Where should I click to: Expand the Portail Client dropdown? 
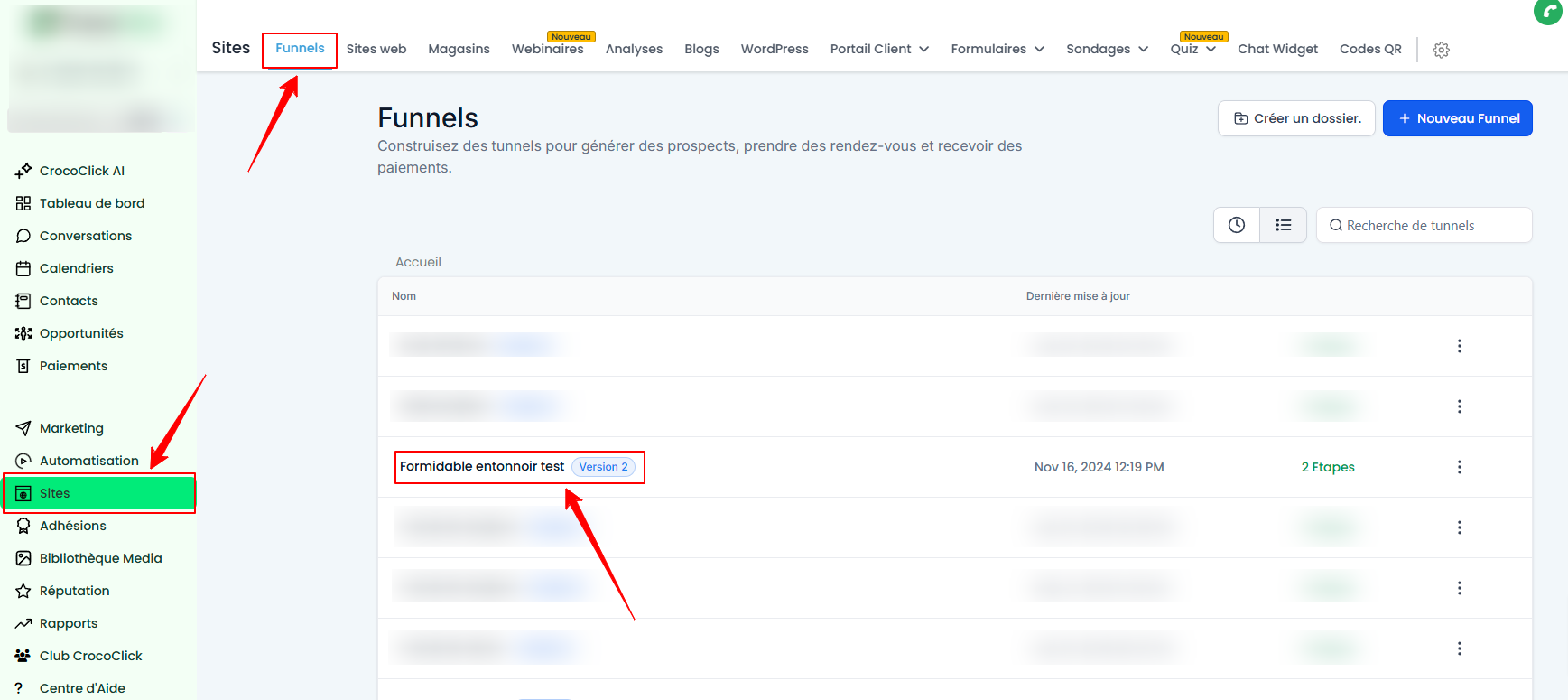[924, 49]
